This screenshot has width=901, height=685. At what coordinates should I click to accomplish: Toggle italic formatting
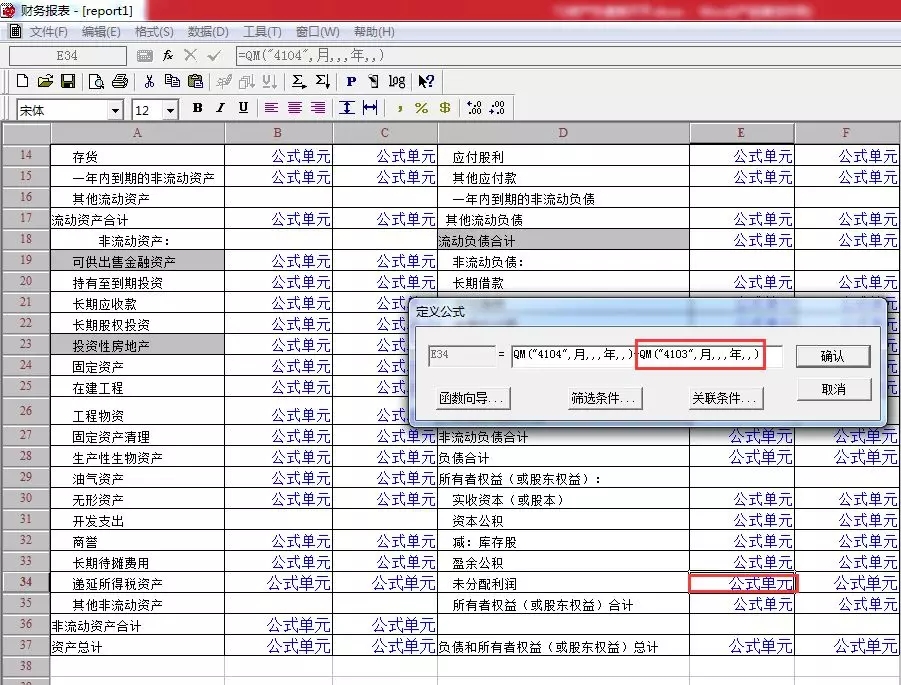[220, 108]
